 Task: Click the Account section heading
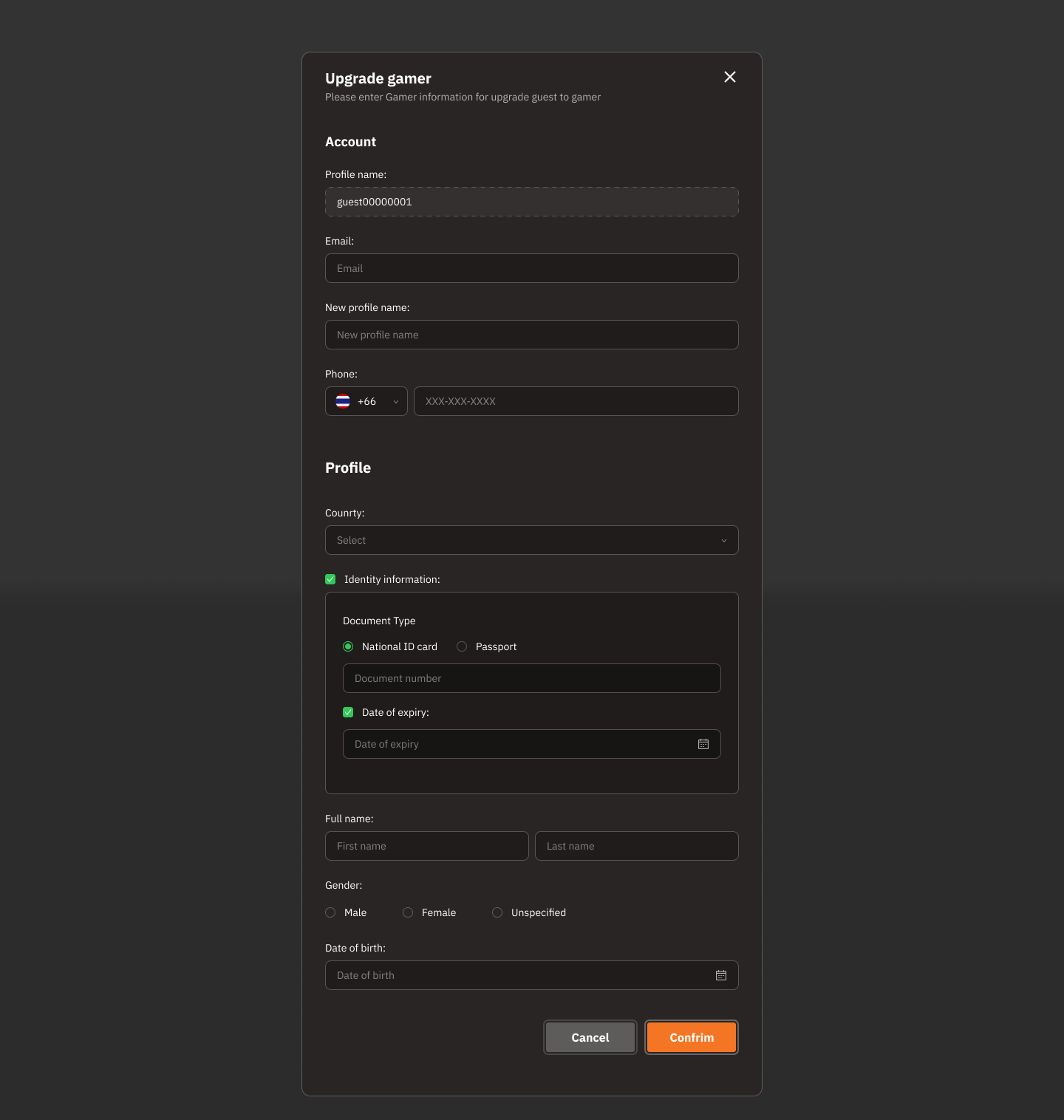point(350,142)
